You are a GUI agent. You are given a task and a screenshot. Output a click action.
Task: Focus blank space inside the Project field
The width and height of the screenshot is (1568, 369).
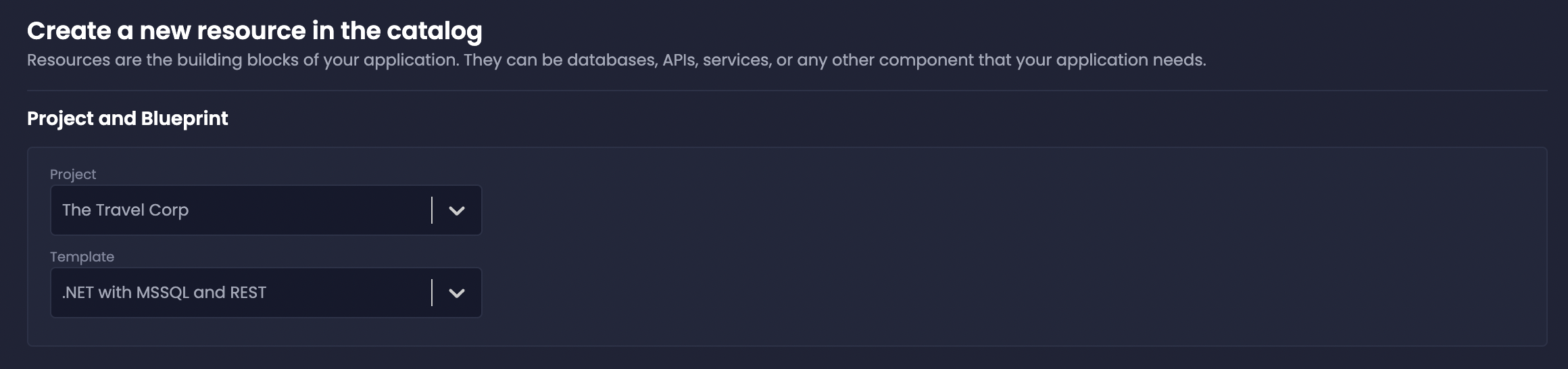click(311, 210)
